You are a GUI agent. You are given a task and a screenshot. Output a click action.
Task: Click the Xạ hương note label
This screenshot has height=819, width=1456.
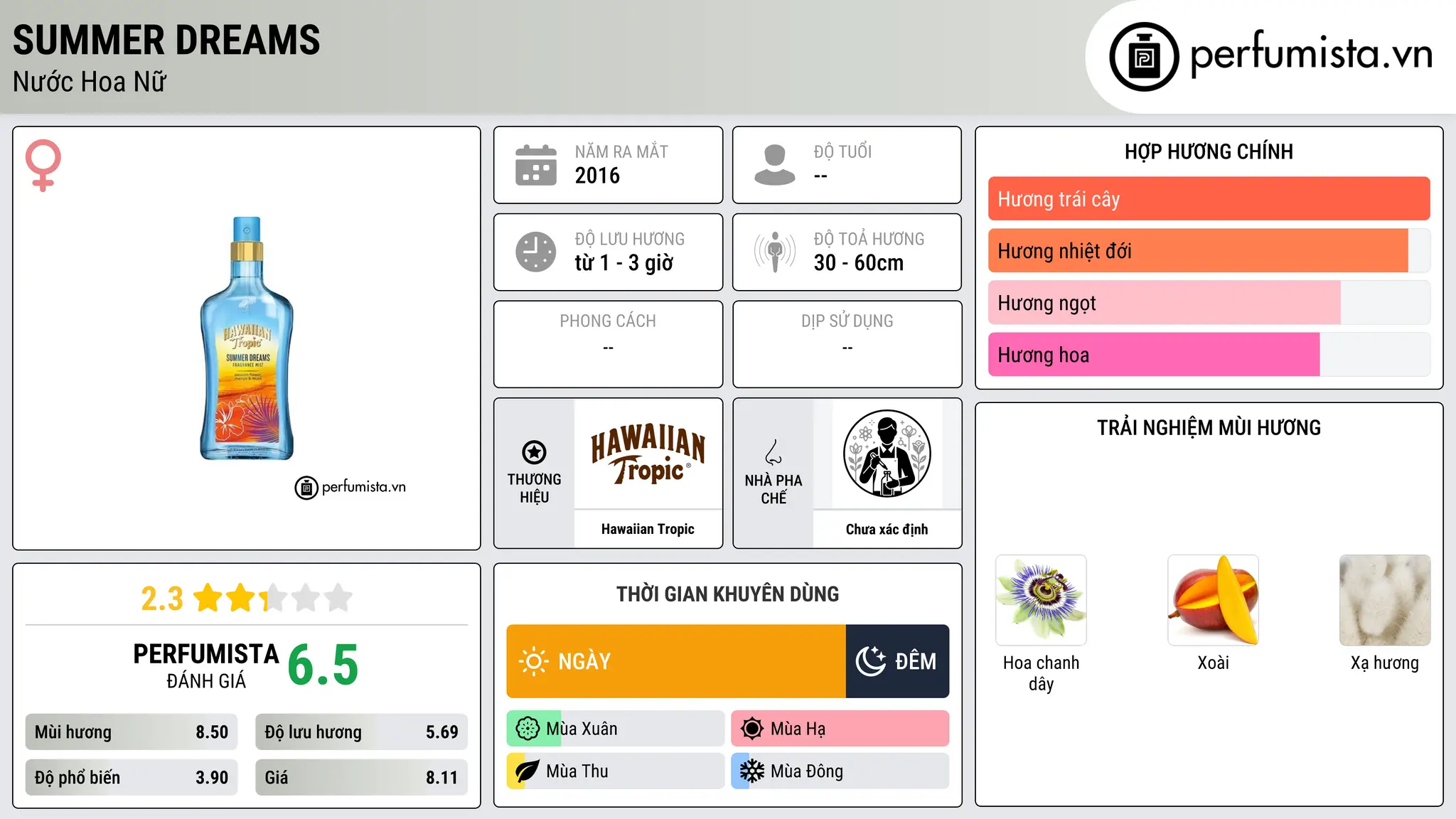click(1385, 663)
